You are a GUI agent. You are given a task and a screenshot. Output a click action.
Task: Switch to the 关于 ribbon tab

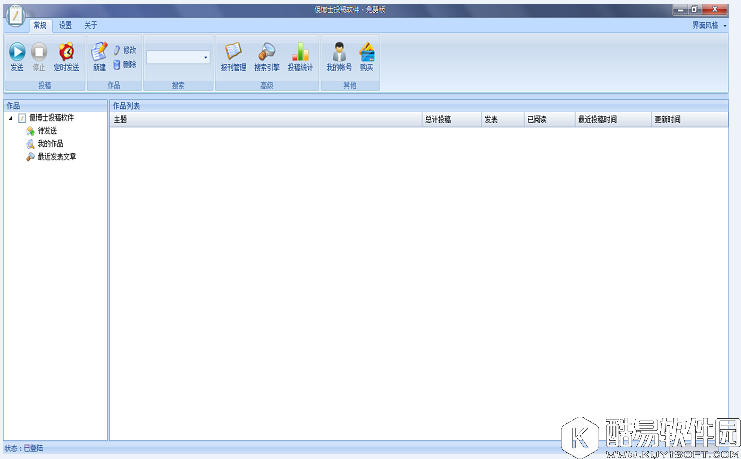pos(90,26)
